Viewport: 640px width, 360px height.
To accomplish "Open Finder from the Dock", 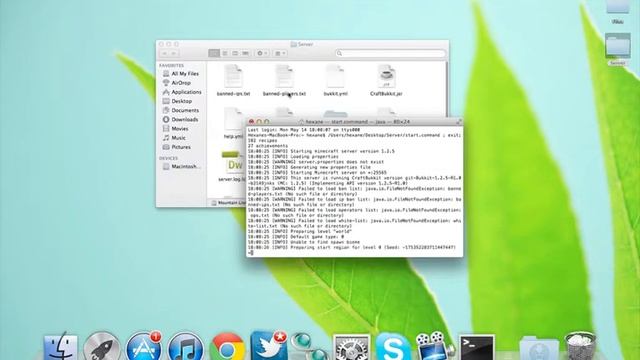I will coord(60,347).
